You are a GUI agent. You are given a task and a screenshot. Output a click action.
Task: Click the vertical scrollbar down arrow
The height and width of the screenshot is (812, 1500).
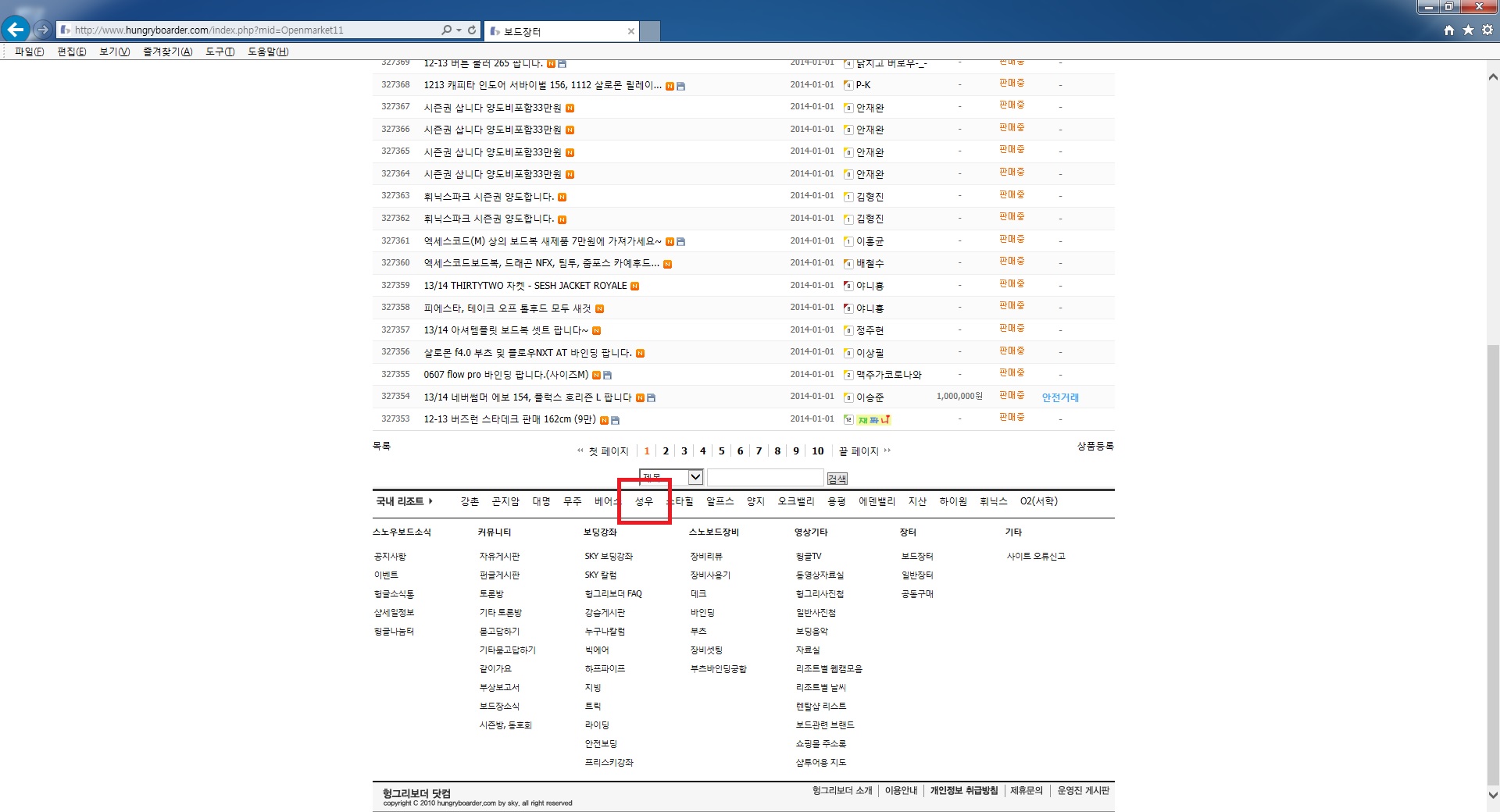(x=1492, y=795)
